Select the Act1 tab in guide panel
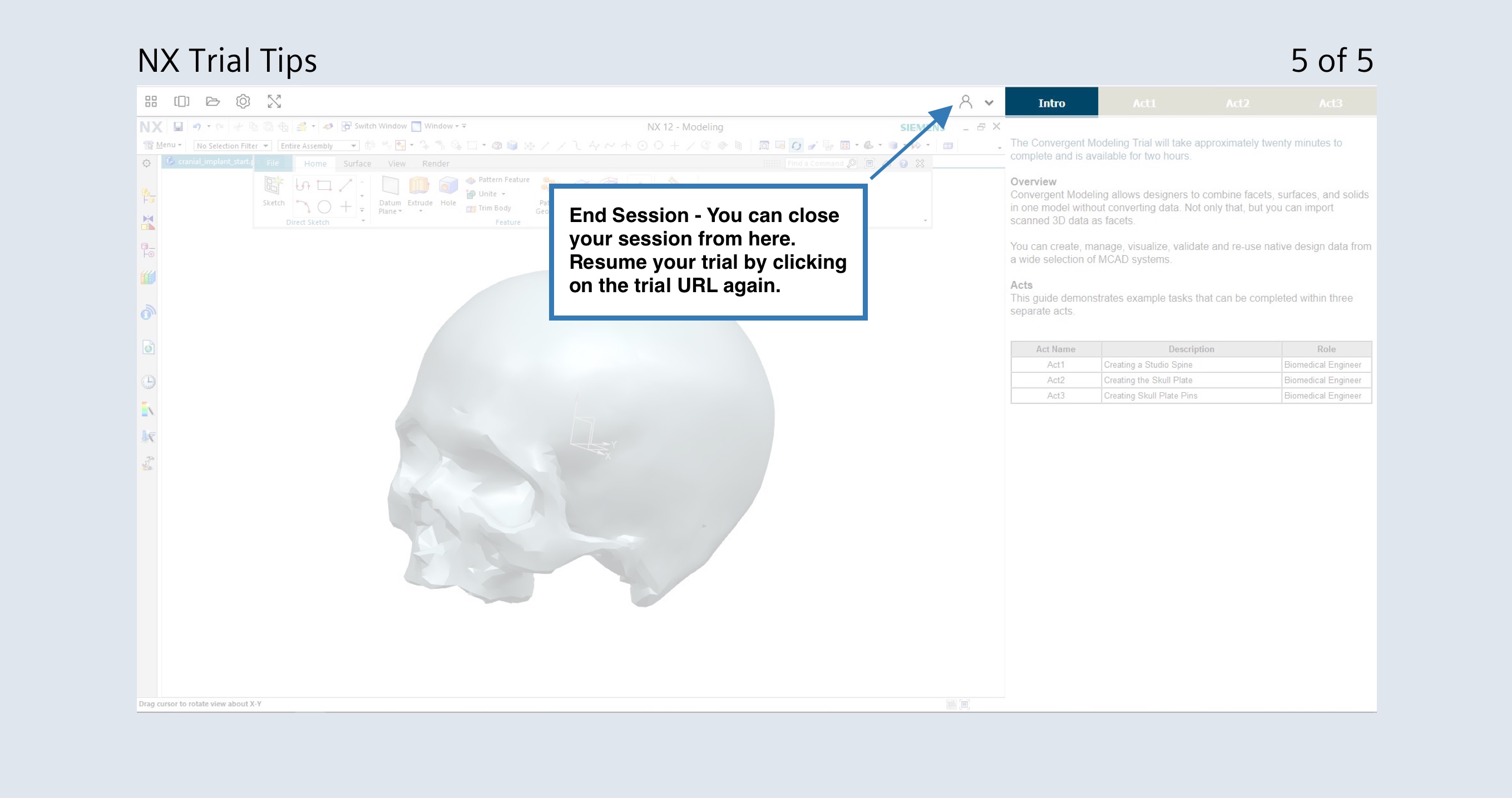The width and height of the screenshot is (1512, 798). pyautogui.click(x=1144, y=103)
